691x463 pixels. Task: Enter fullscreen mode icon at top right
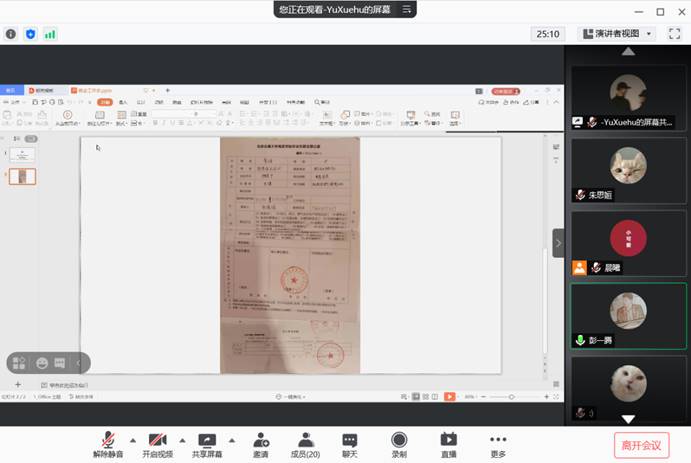click(675, 33)
